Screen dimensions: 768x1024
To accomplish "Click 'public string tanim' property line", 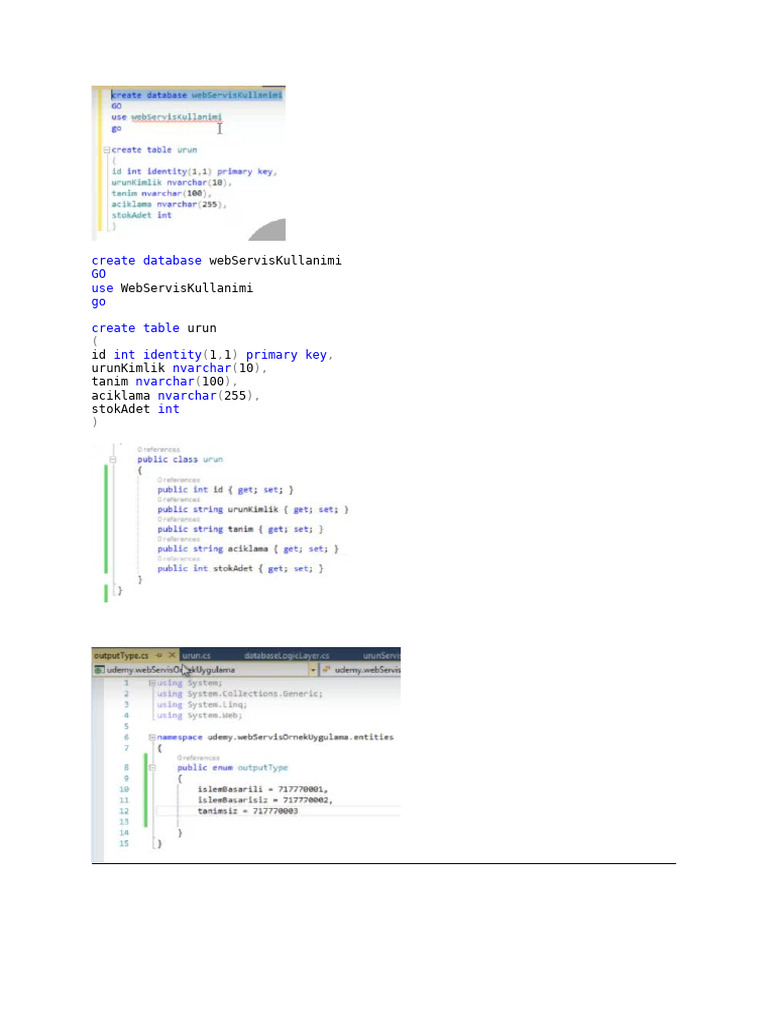I will click(240, 530).
